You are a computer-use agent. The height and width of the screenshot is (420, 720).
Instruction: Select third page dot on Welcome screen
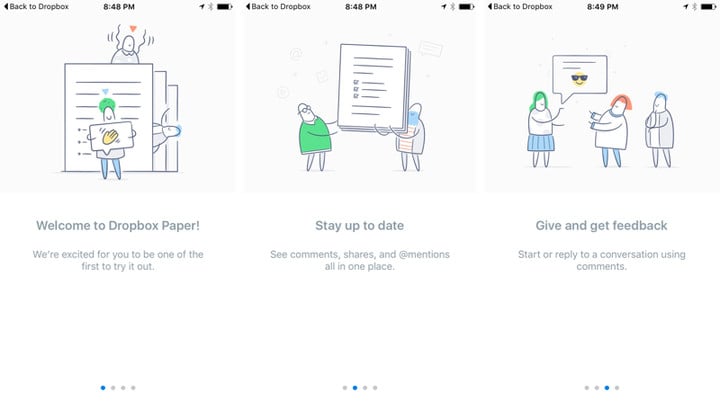tap(123, 388)
